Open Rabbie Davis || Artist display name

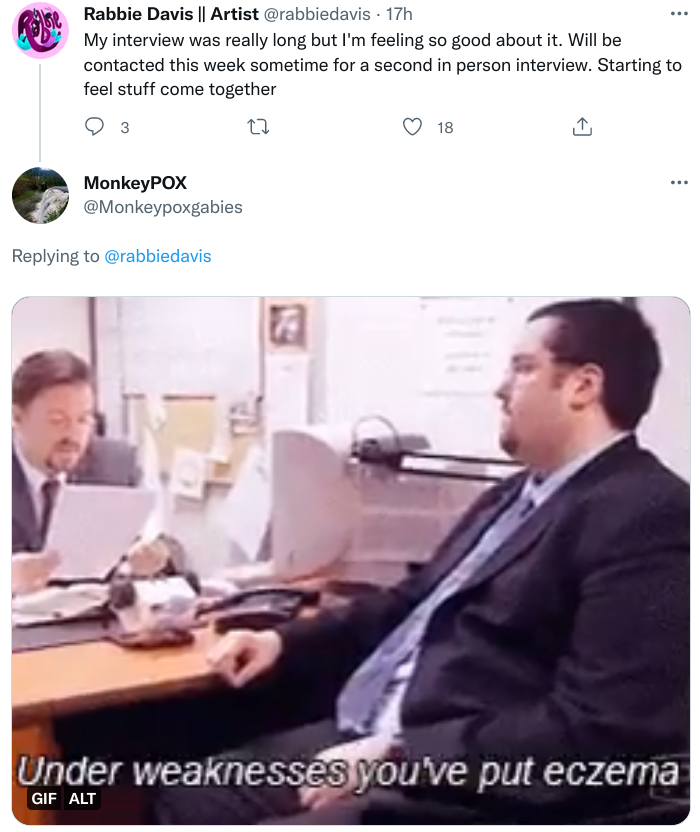(x=171, y=14)
